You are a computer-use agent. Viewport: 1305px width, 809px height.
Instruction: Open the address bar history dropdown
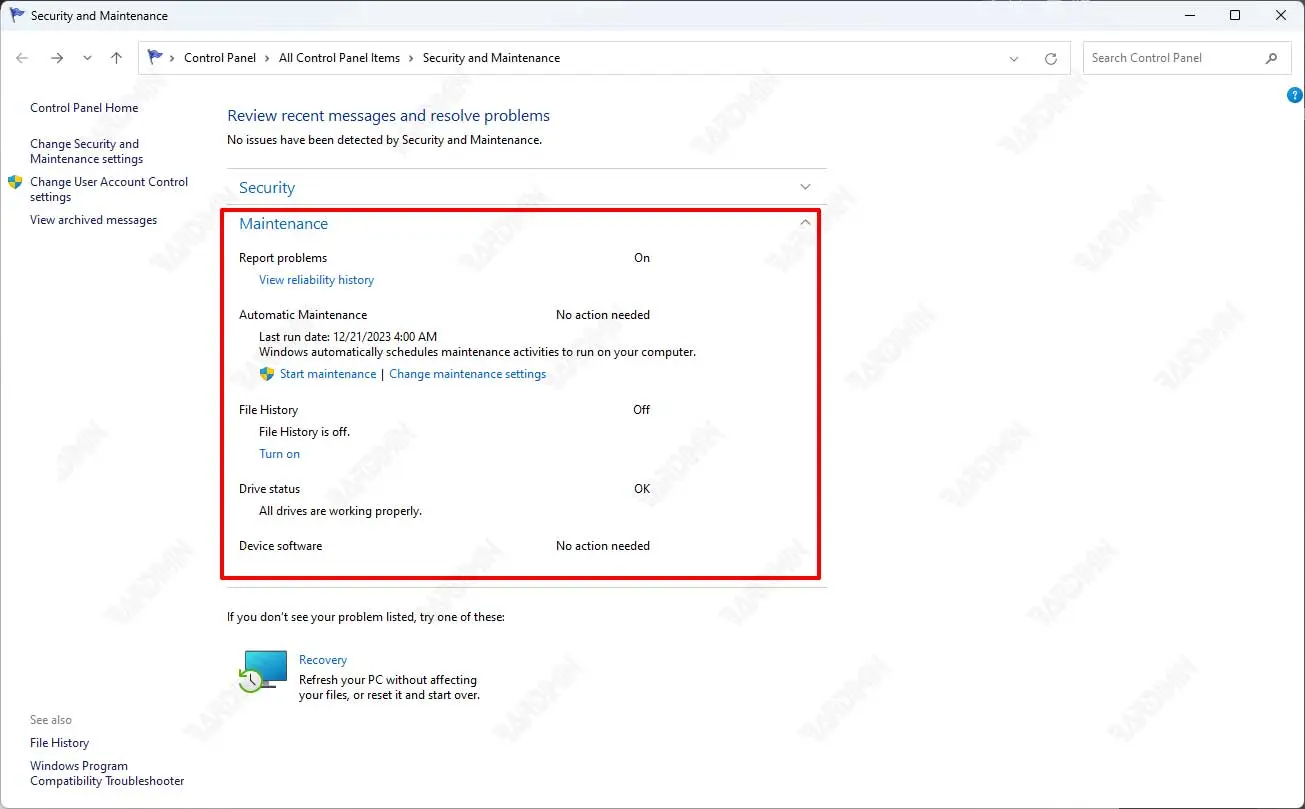coord(1015,59)
